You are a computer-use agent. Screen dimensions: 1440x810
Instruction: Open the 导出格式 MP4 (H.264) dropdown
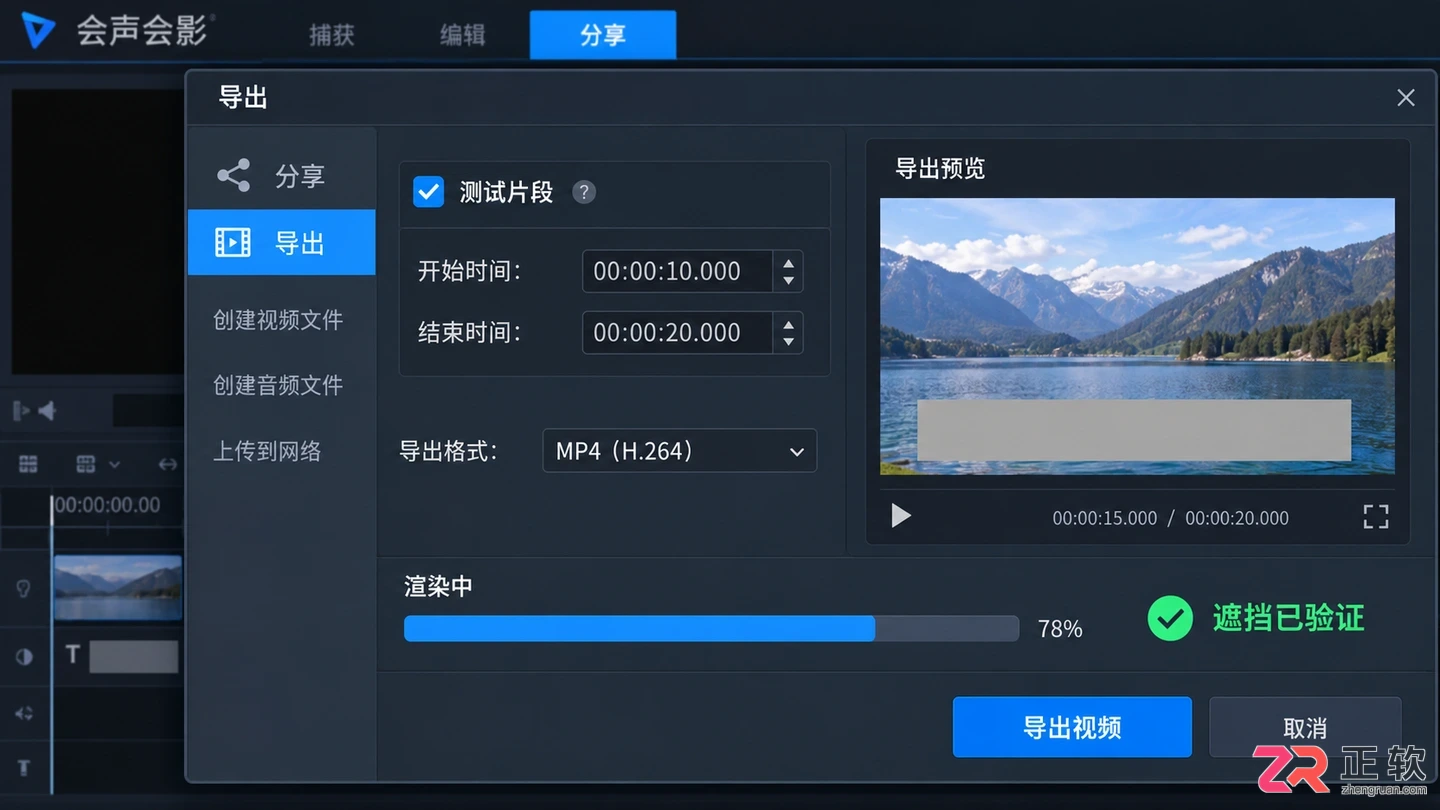click(x=680, y=451)
